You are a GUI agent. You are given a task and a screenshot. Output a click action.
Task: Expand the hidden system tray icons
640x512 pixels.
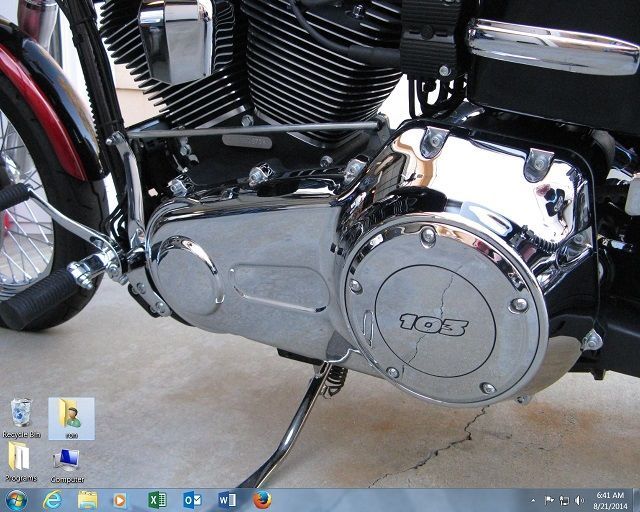tap(534, 500)
